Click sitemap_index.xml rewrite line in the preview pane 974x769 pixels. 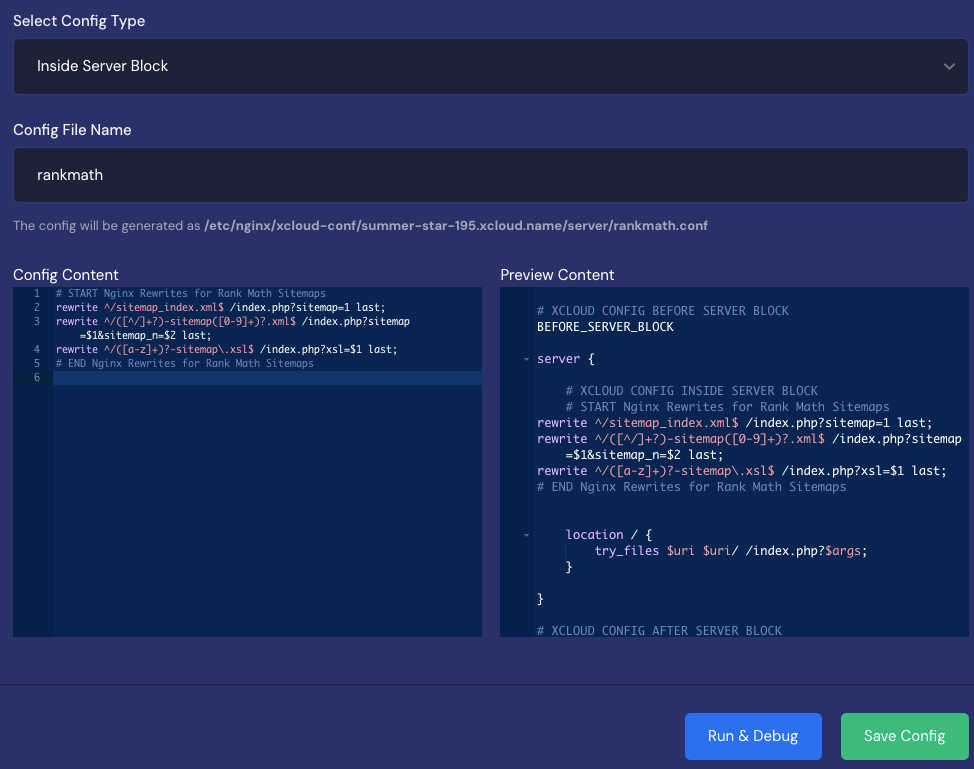735,423
